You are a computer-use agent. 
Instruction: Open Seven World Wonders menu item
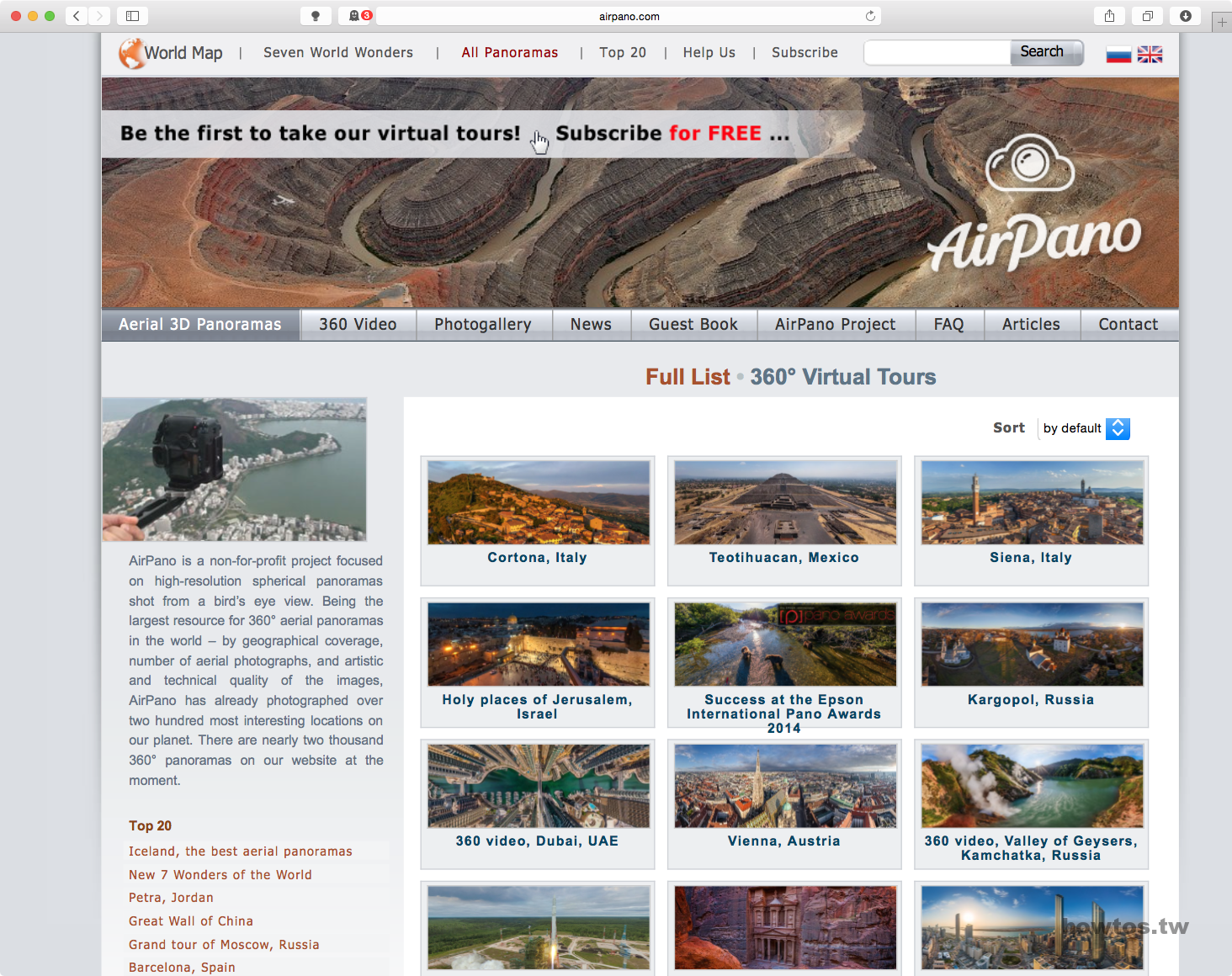point(338,52)
